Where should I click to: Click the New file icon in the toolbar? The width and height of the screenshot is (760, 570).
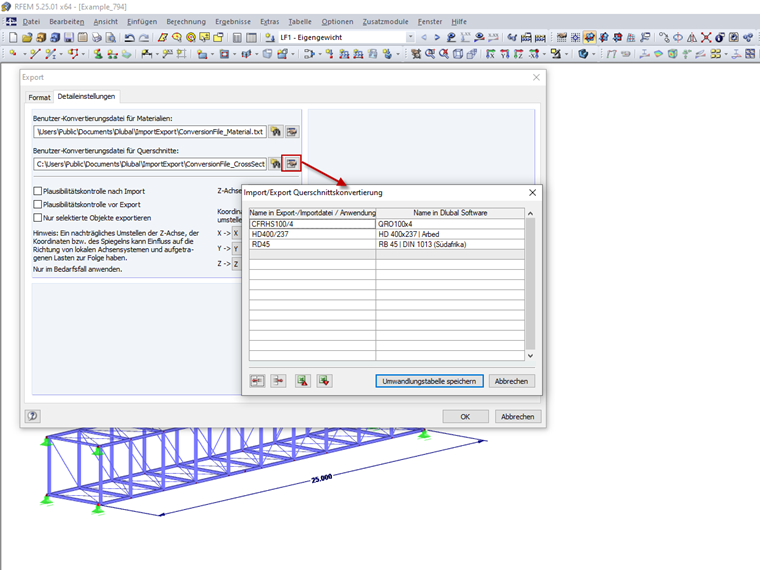pyautogui.click(x=13, y=37)
